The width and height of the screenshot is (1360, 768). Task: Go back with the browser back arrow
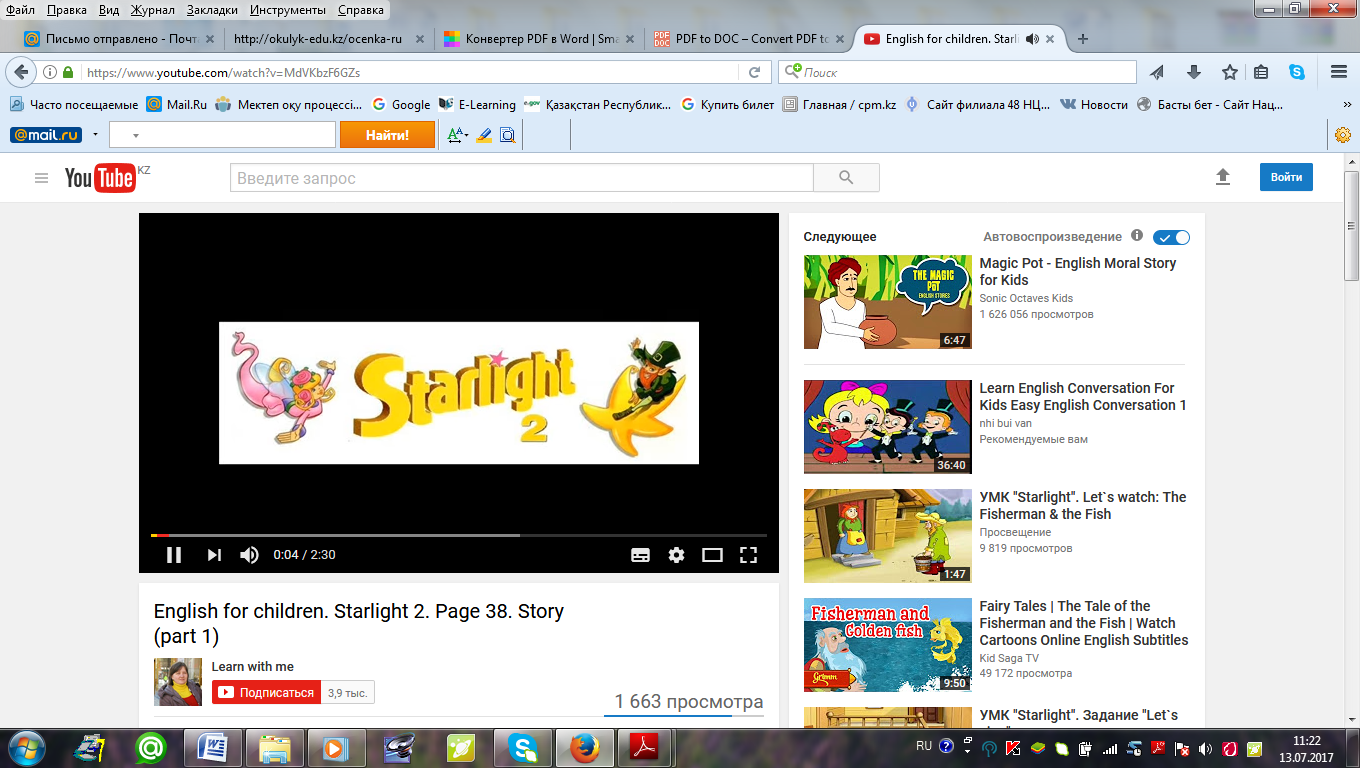(21, 72)
